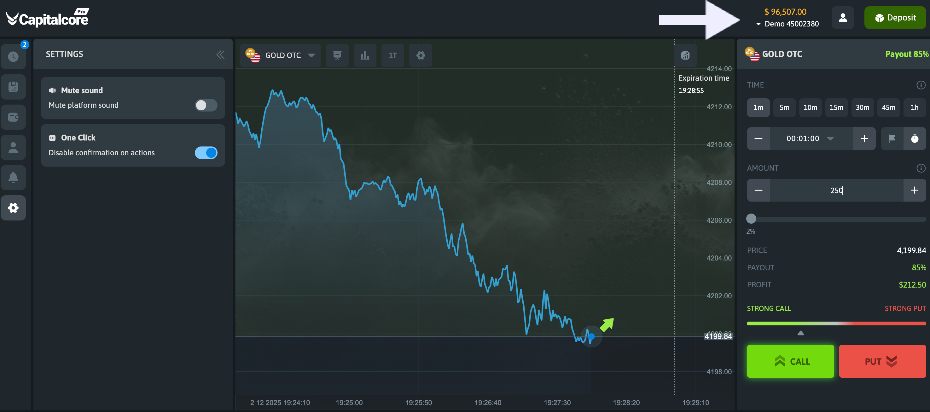
Task: Click the PROFIT value $212.50
Action: pyautogui.click(x=912, y=285)
